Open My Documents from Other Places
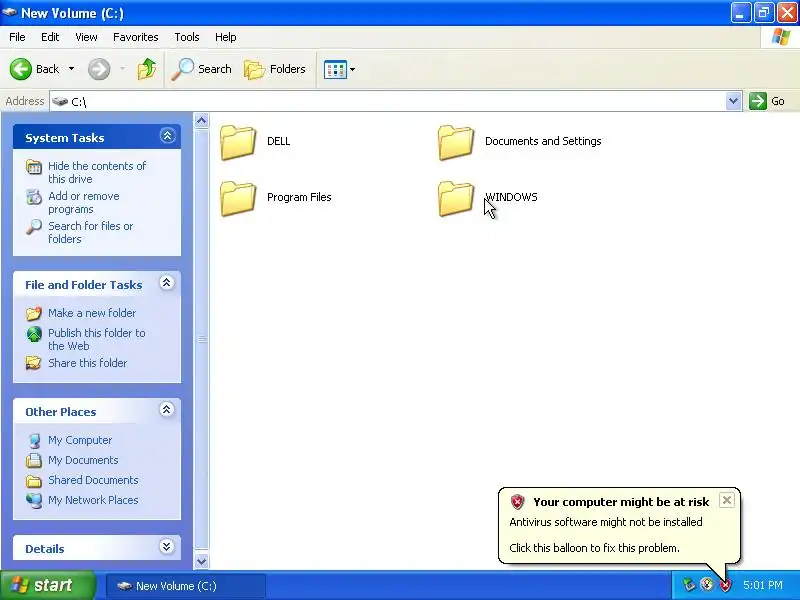 [x=83, y=460]
